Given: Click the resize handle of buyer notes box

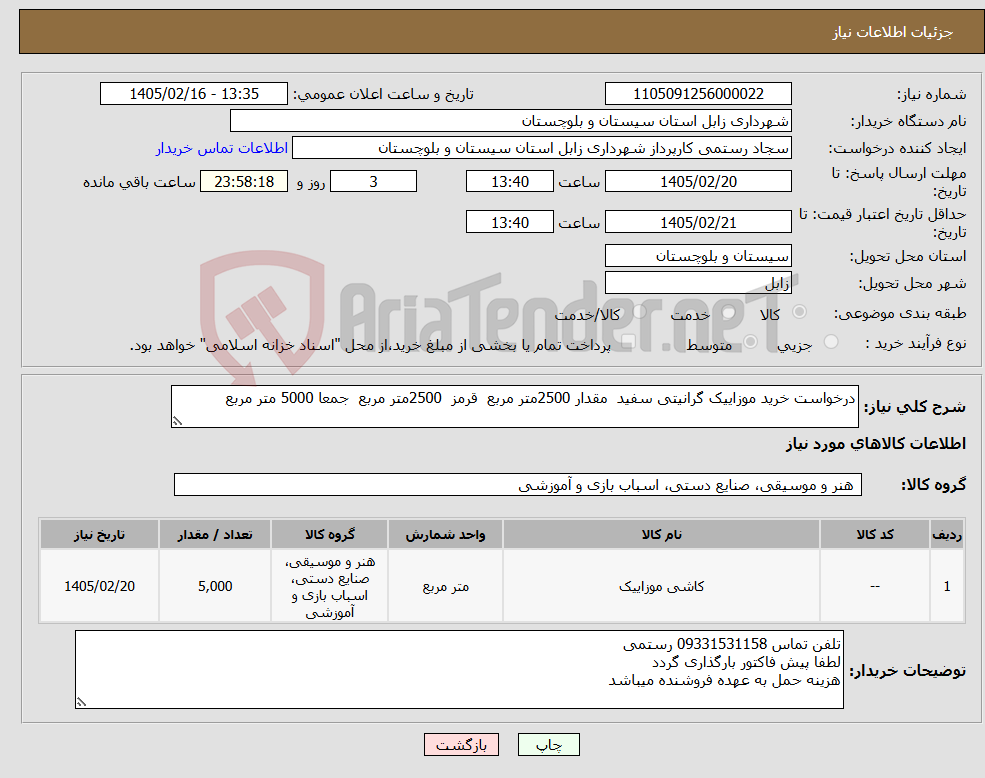Looking at the screenshot, I should [81, 703].
